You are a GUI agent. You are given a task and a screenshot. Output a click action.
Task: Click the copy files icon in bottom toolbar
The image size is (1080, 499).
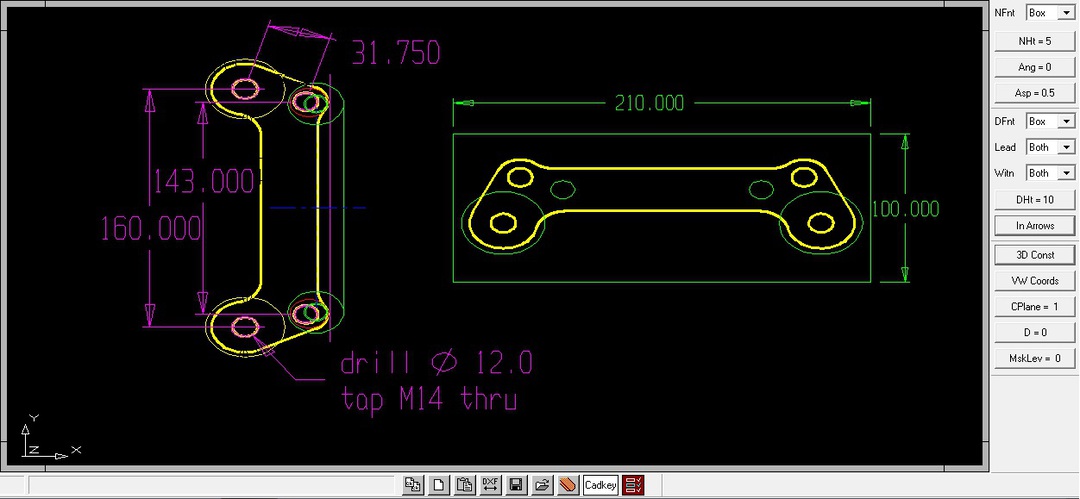[x=413, y=486]
